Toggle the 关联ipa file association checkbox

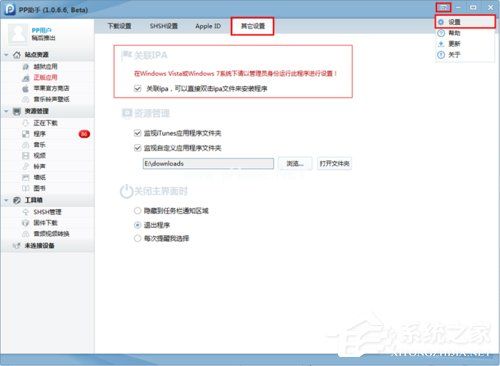[137, 89]
